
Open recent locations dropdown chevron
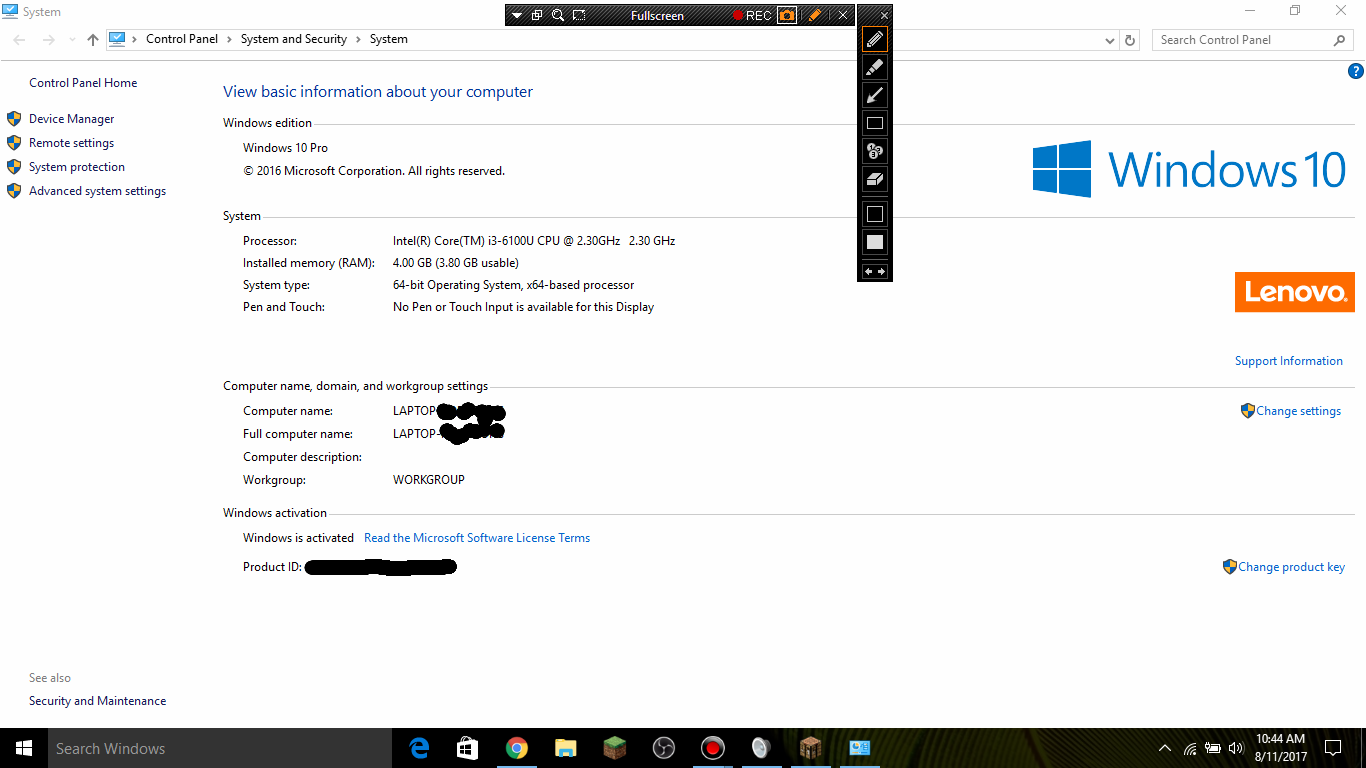point(72,40)
